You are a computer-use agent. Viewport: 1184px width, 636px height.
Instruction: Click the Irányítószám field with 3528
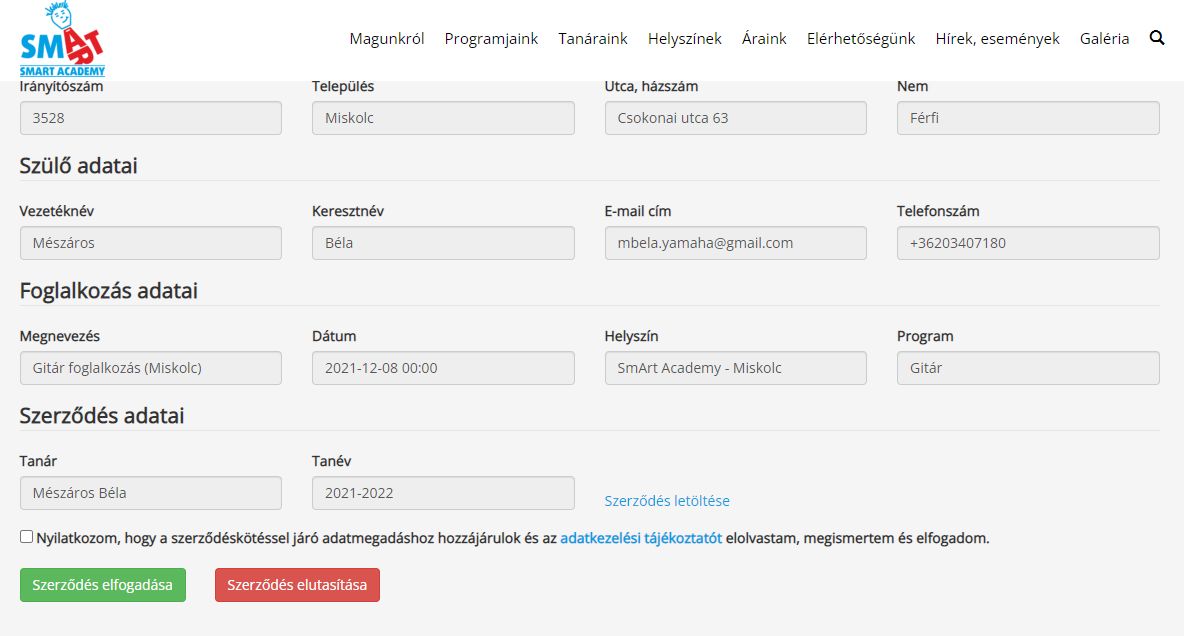(x=150, y=118)
